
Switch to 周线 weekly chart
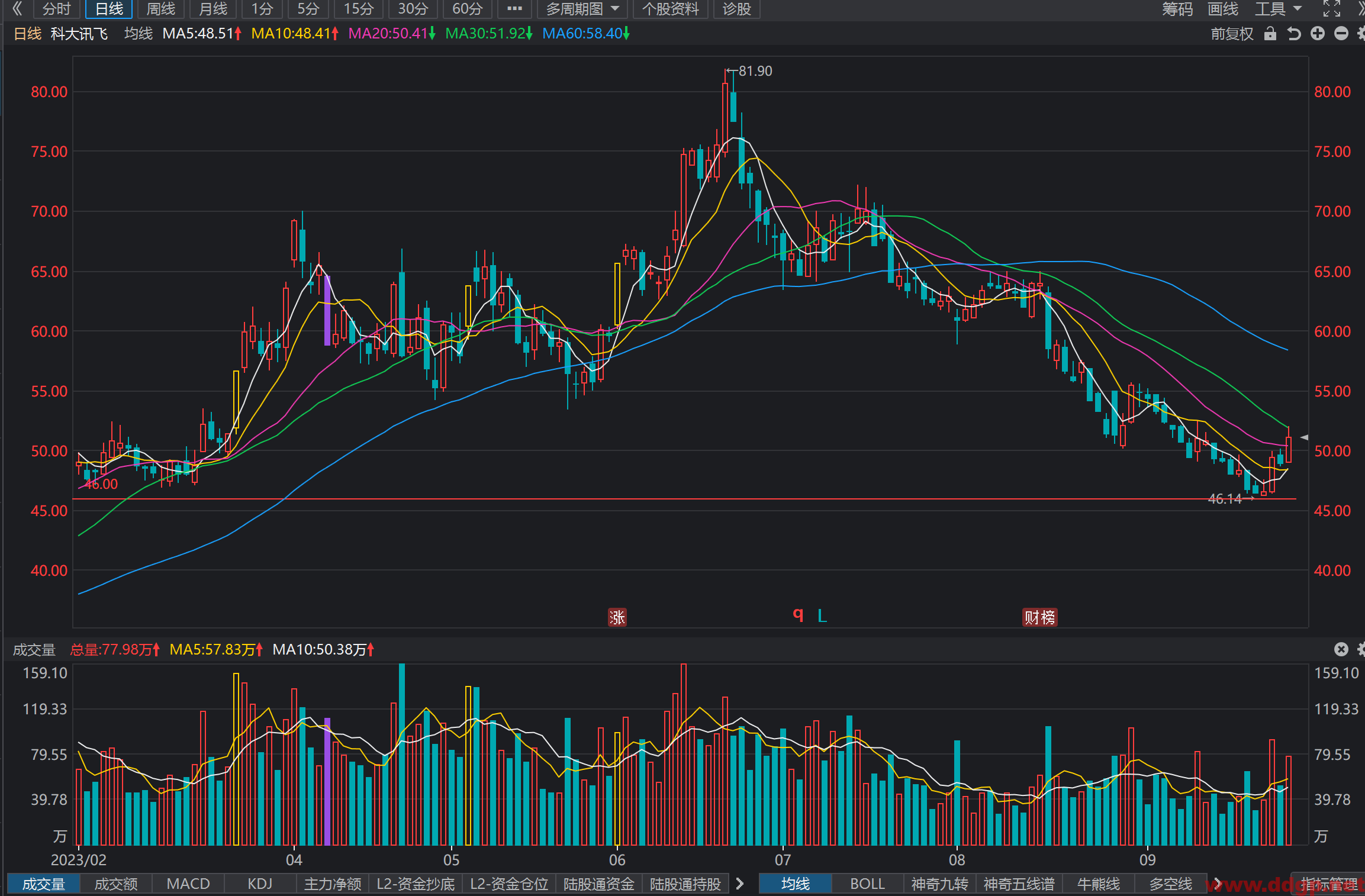[x=161, y=9]
